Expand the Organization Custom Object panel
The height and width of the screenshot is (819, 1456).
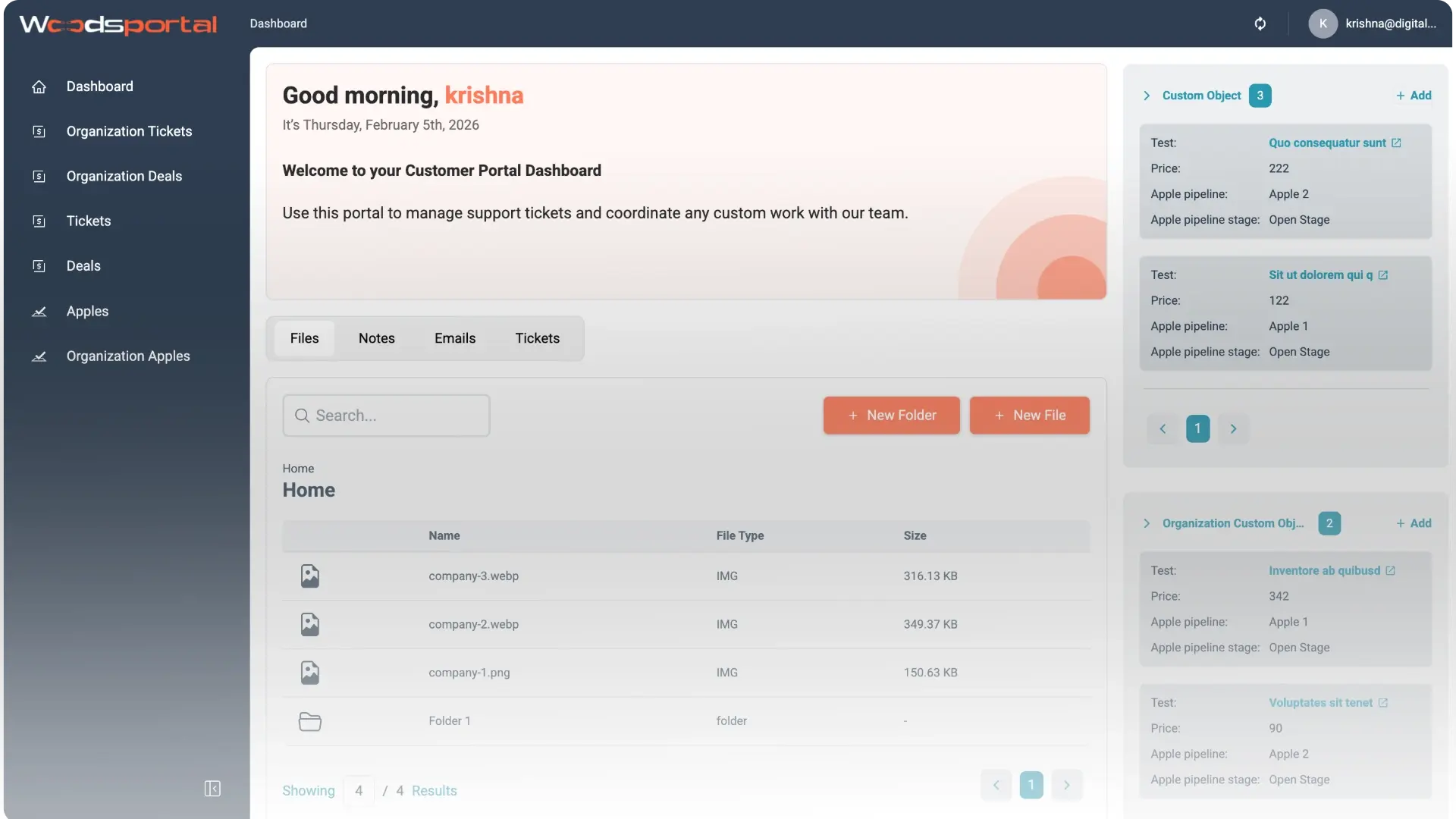pos(1147,523)
